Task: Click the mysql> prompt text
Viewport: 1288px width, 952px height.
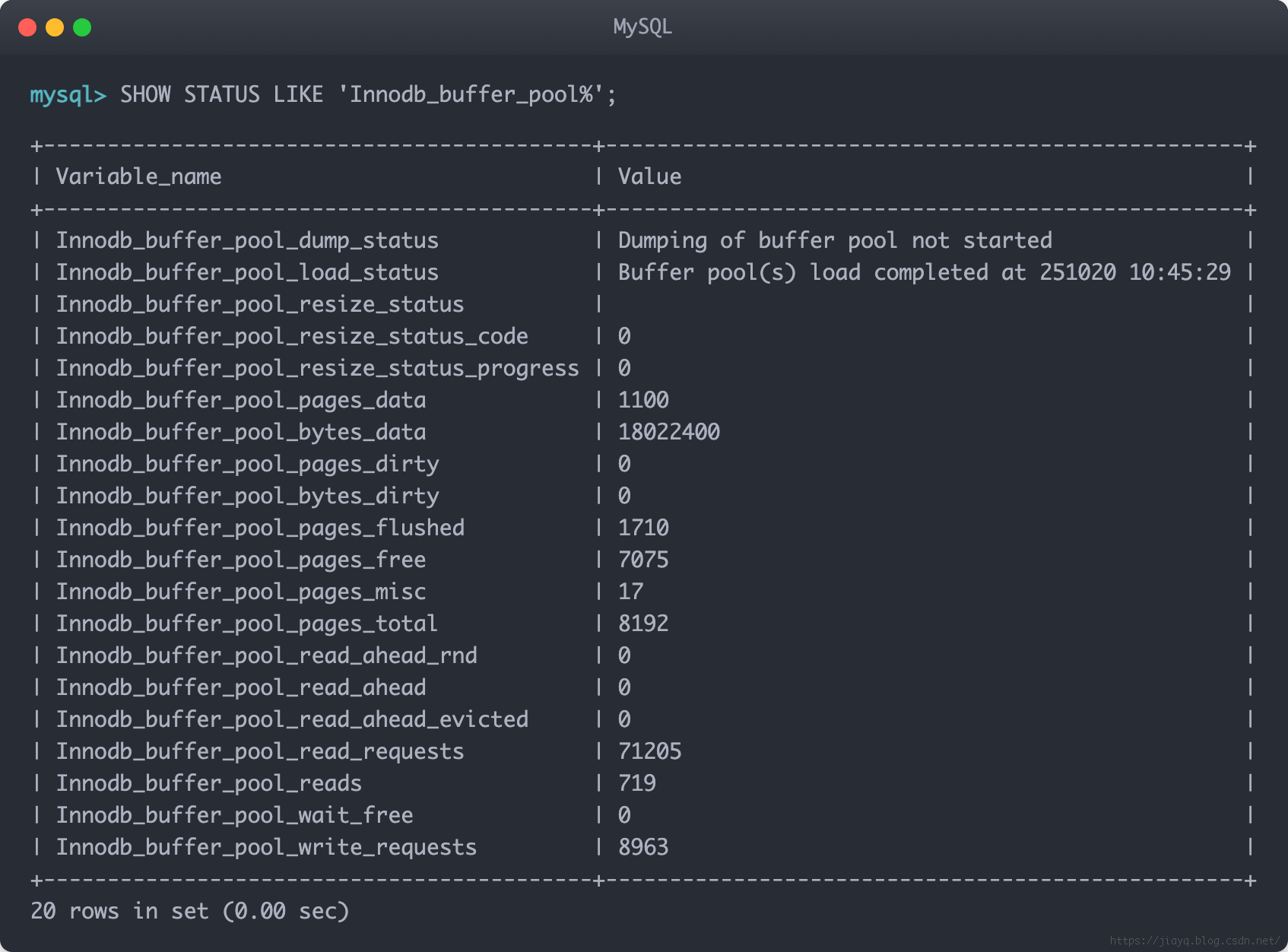Action: [x=68, y=95]
